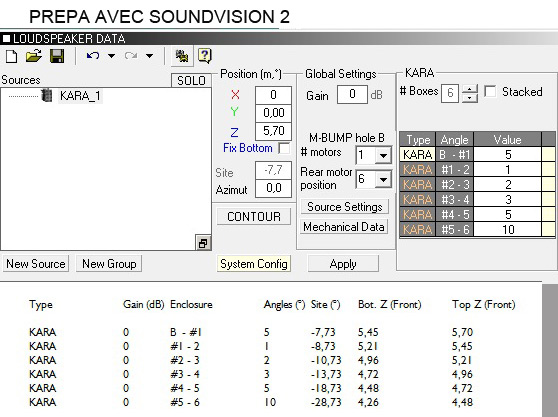Click the LOUDSPEAKER DATA title bar
This screenshot has width=558, height=417.
point(279,38)
